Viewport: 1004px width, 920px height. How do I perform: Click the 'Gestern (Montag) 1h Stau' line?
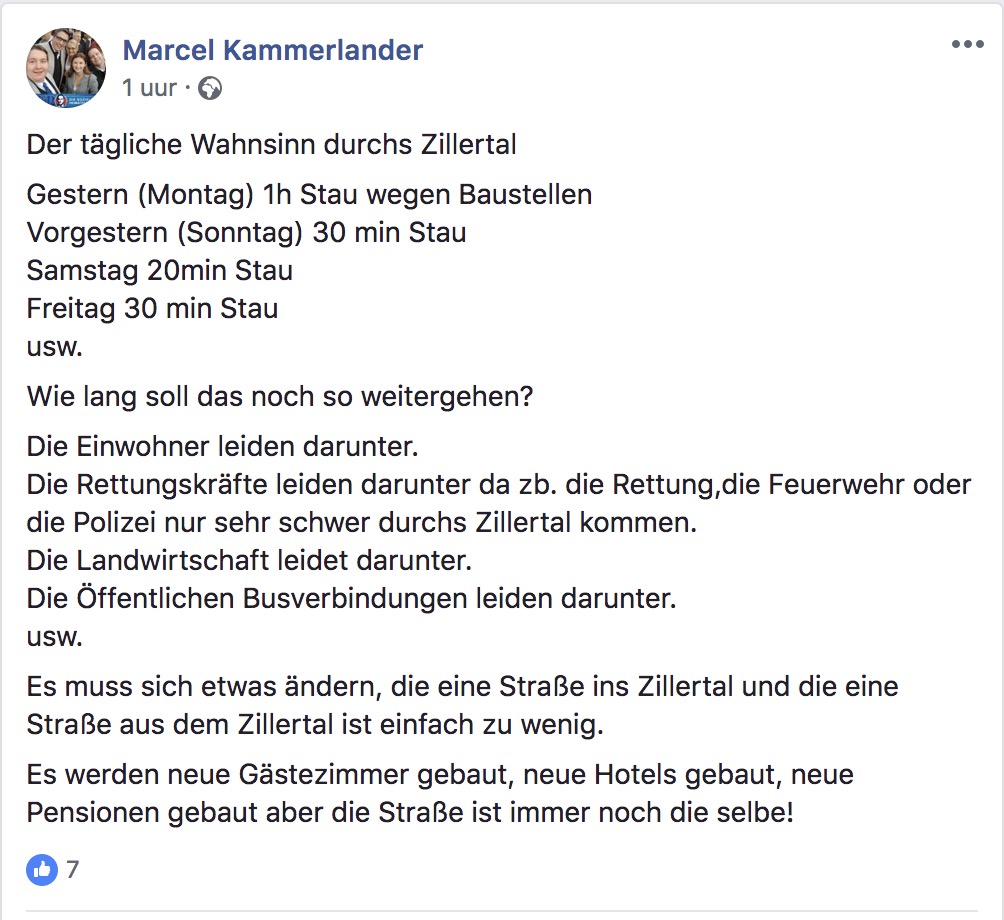point(309,194)
